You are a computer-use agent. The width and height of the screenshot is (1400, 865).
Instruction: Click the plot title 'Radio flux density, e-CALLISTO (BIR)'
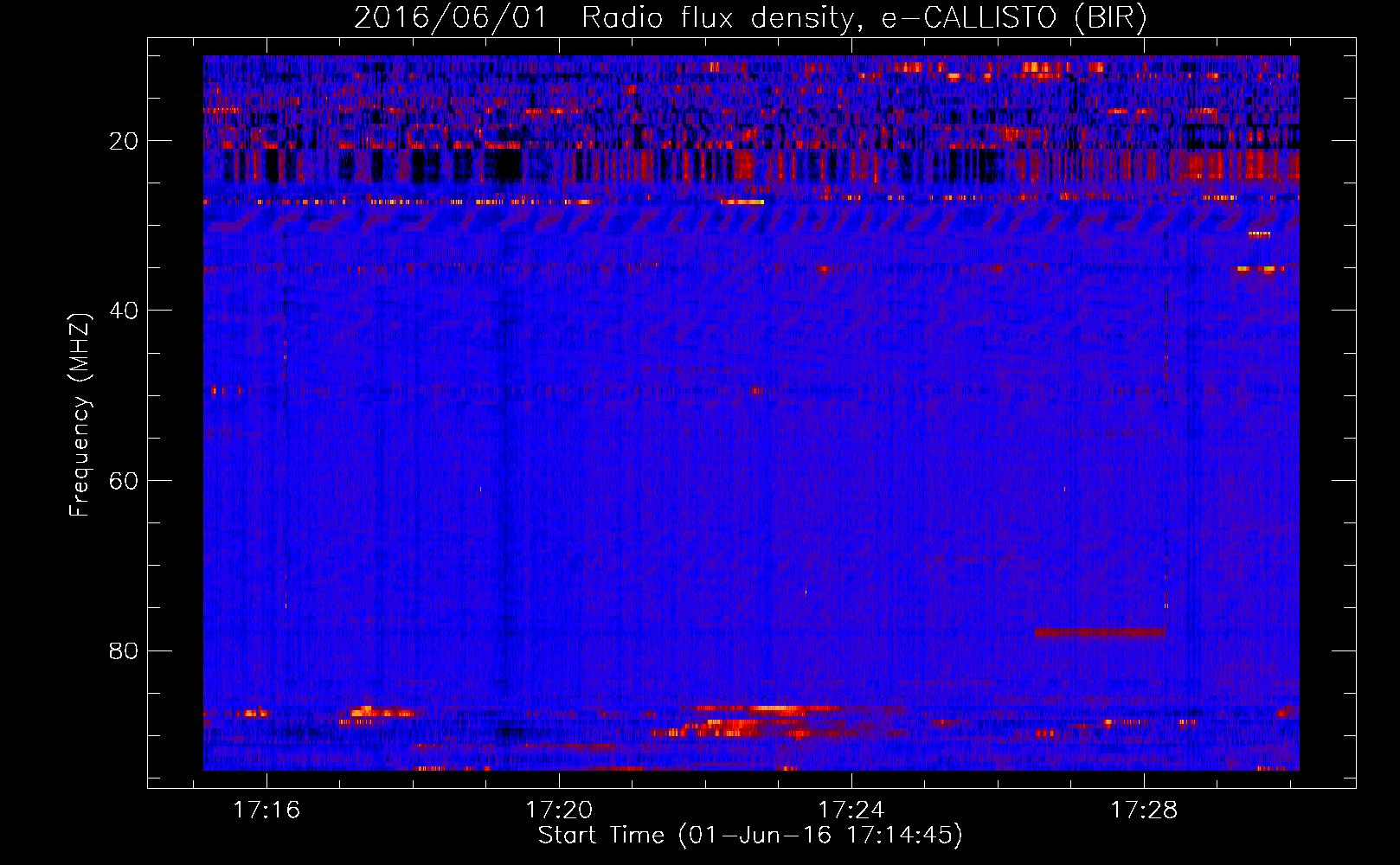(864, 17)
